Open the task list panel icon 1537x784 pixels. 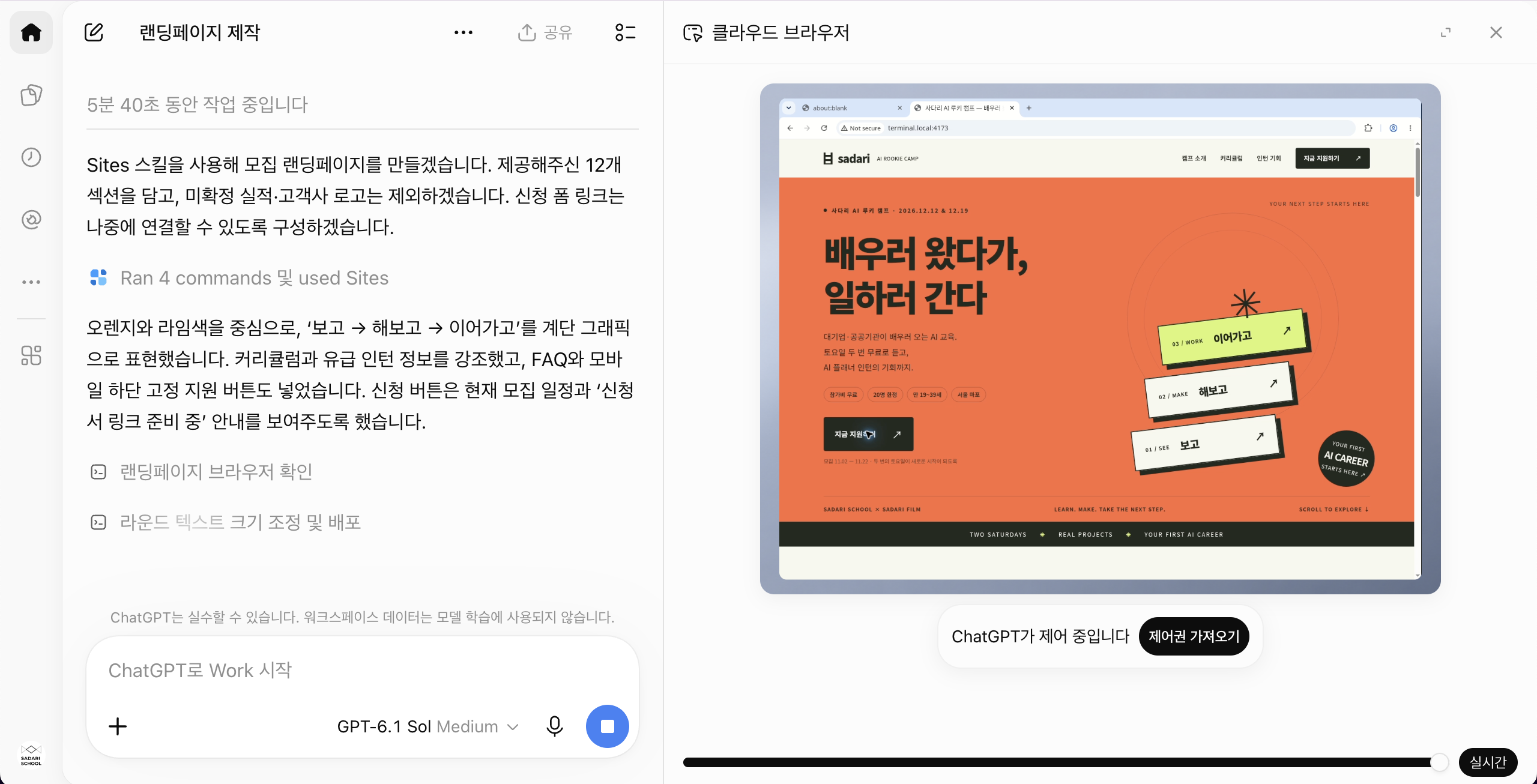point(626,32)
